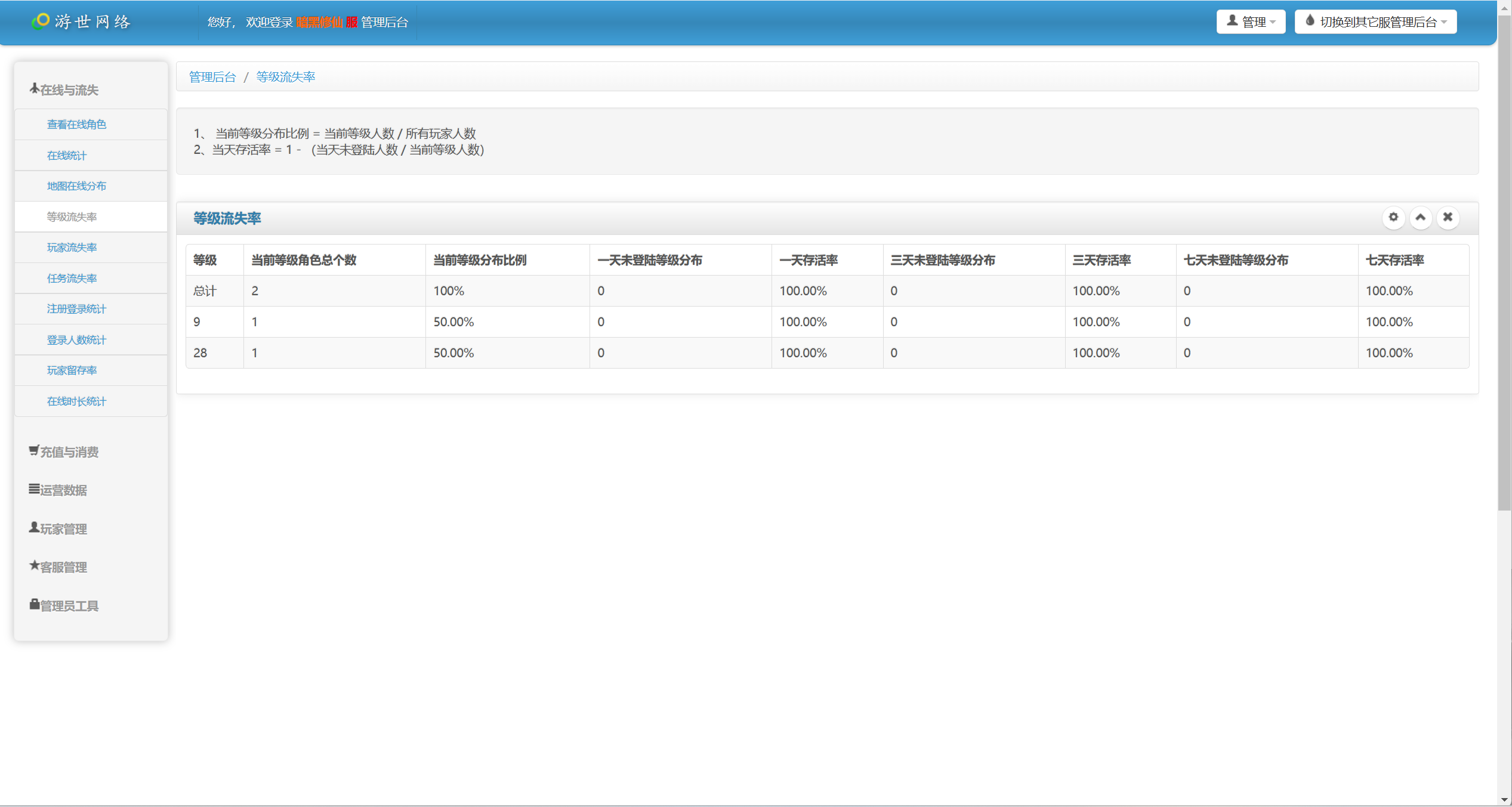Open the 管理 account dropdown
Viewport: 1512px width, 807px height.
tap(1251, 21)
